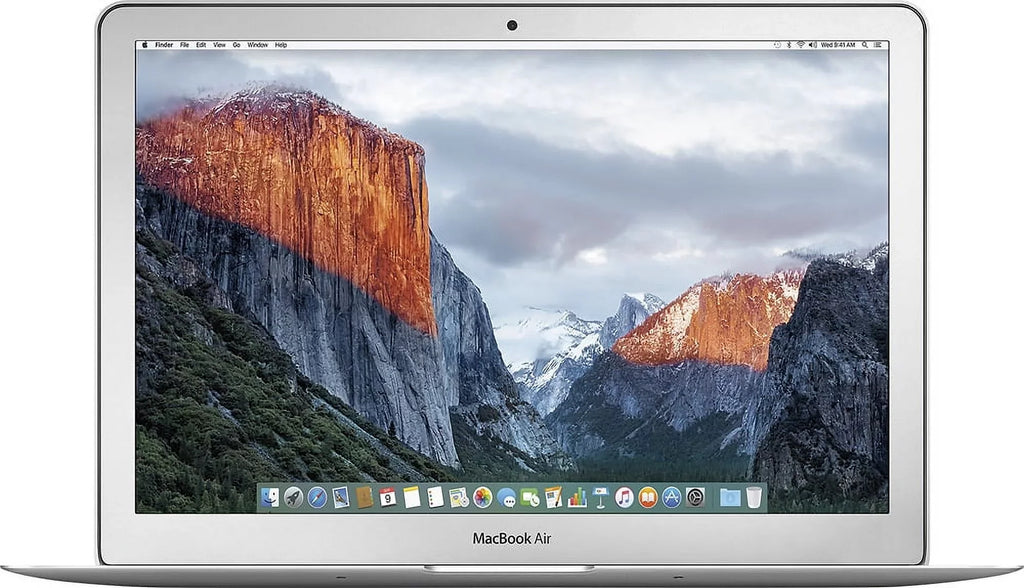The width and height of the screenshot is (1024, 588).
Task: Open the blue Downloads folder in dock
Action: (729, 498)
